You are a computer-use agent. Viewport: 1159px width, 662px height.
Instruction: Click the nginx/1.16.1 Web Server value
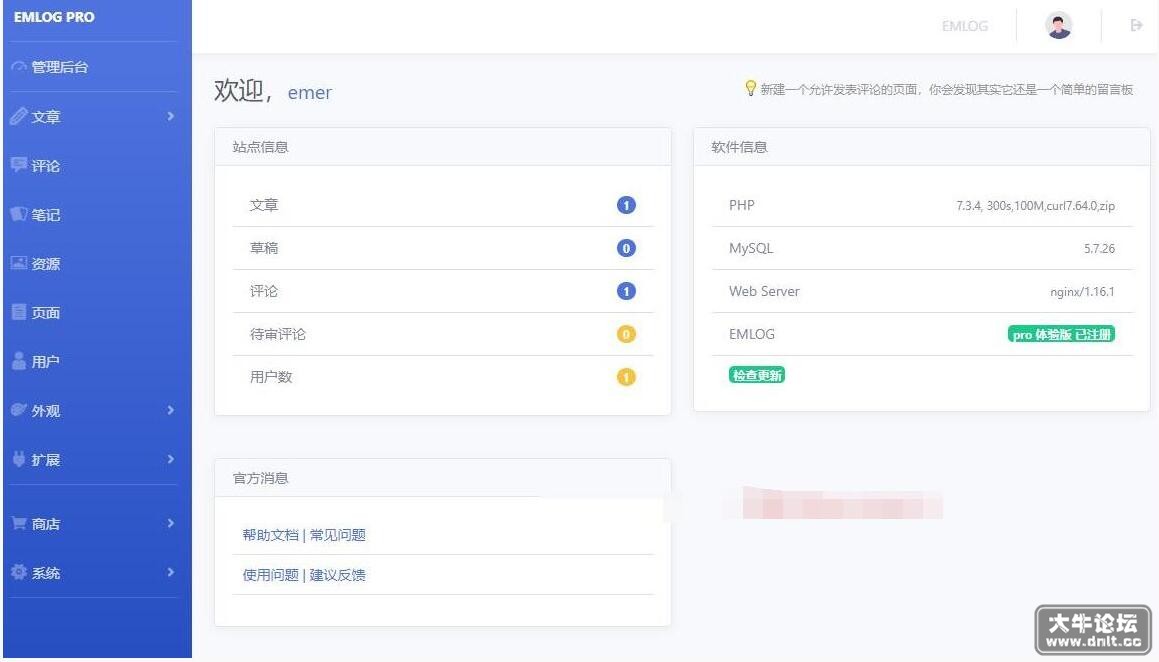coord(1082,292)
